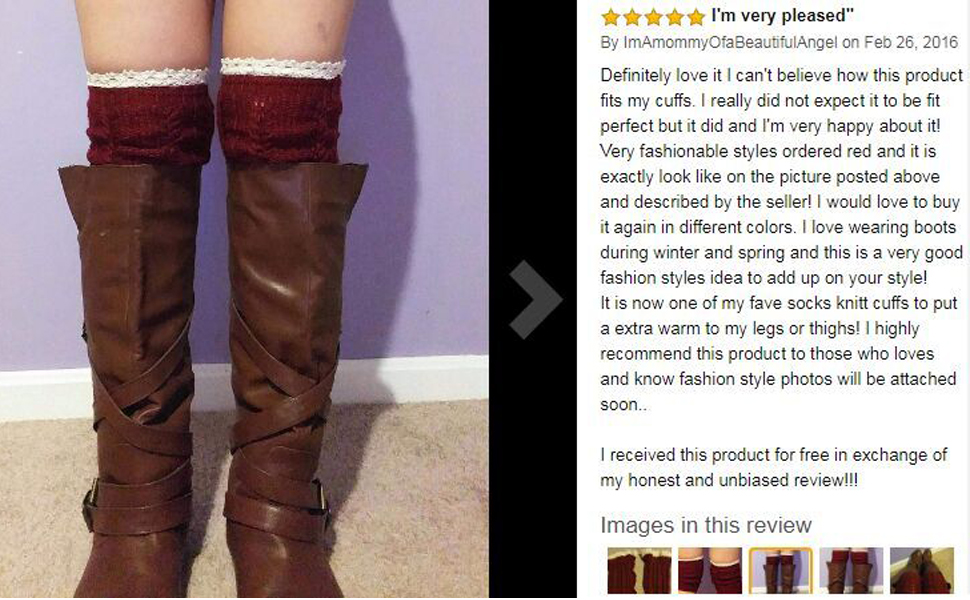
Task: Click the review date Feb 26, 2016
Action: coord(911,42)
